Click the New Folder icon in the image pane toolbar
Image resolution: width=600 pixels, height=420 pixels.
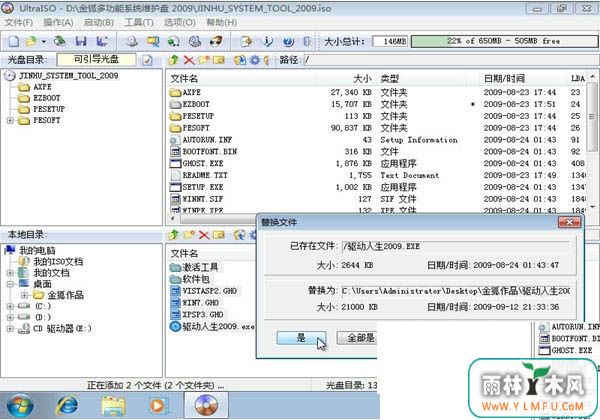(x=204, y=60)
